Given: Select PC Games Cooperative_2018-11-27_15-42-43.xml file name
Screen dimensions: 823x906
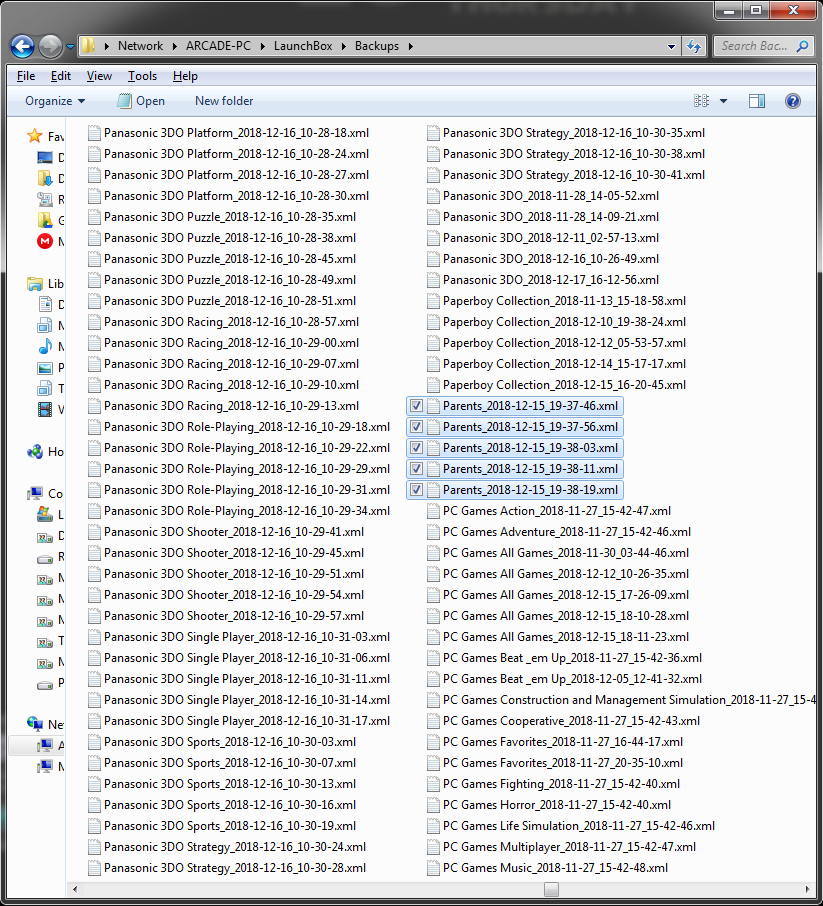Looking at the screenshot, I should 571,721.
